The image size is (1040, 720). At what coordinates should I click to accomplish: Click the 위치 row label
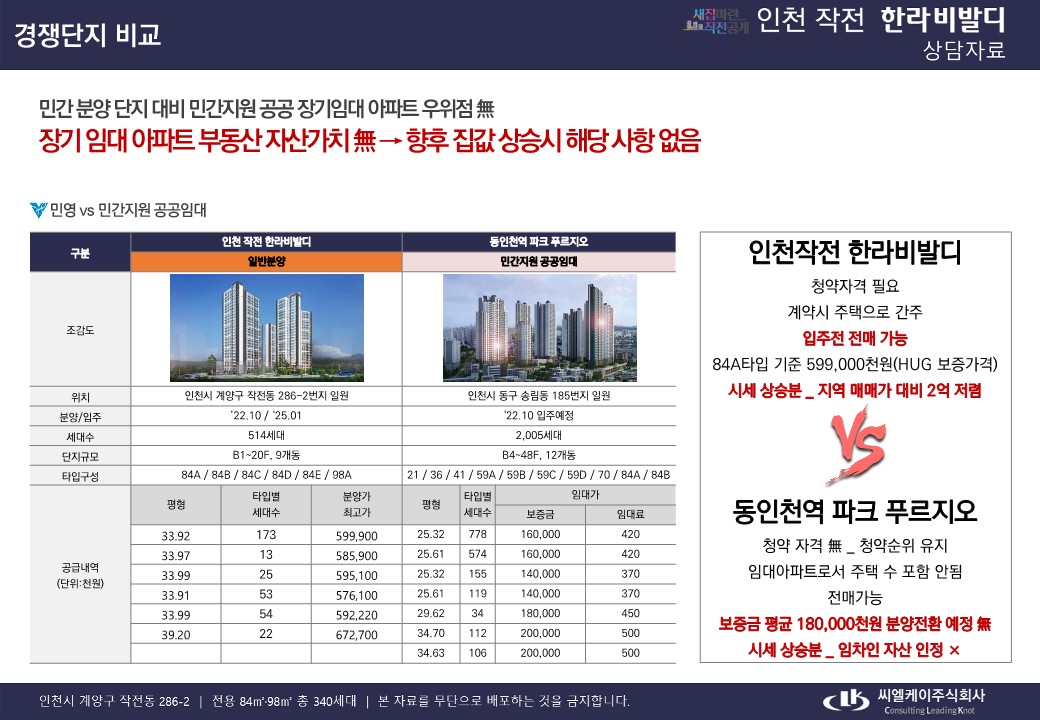(80, 397)
